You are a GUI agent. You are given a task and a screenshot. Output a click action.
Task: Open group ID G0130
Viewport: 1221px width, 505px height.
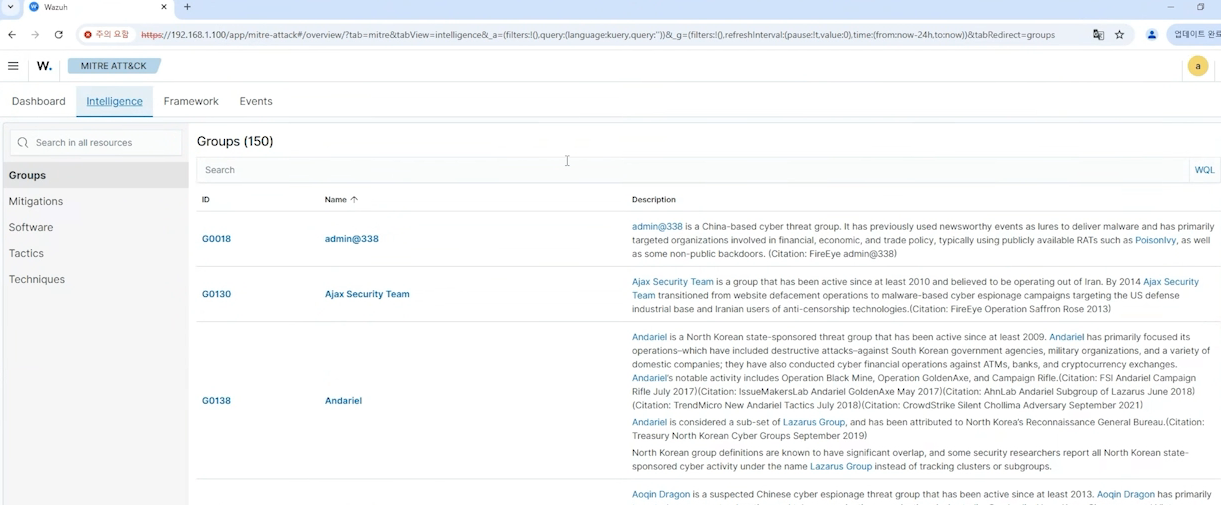pyautogui.click(x=216, y=294)
